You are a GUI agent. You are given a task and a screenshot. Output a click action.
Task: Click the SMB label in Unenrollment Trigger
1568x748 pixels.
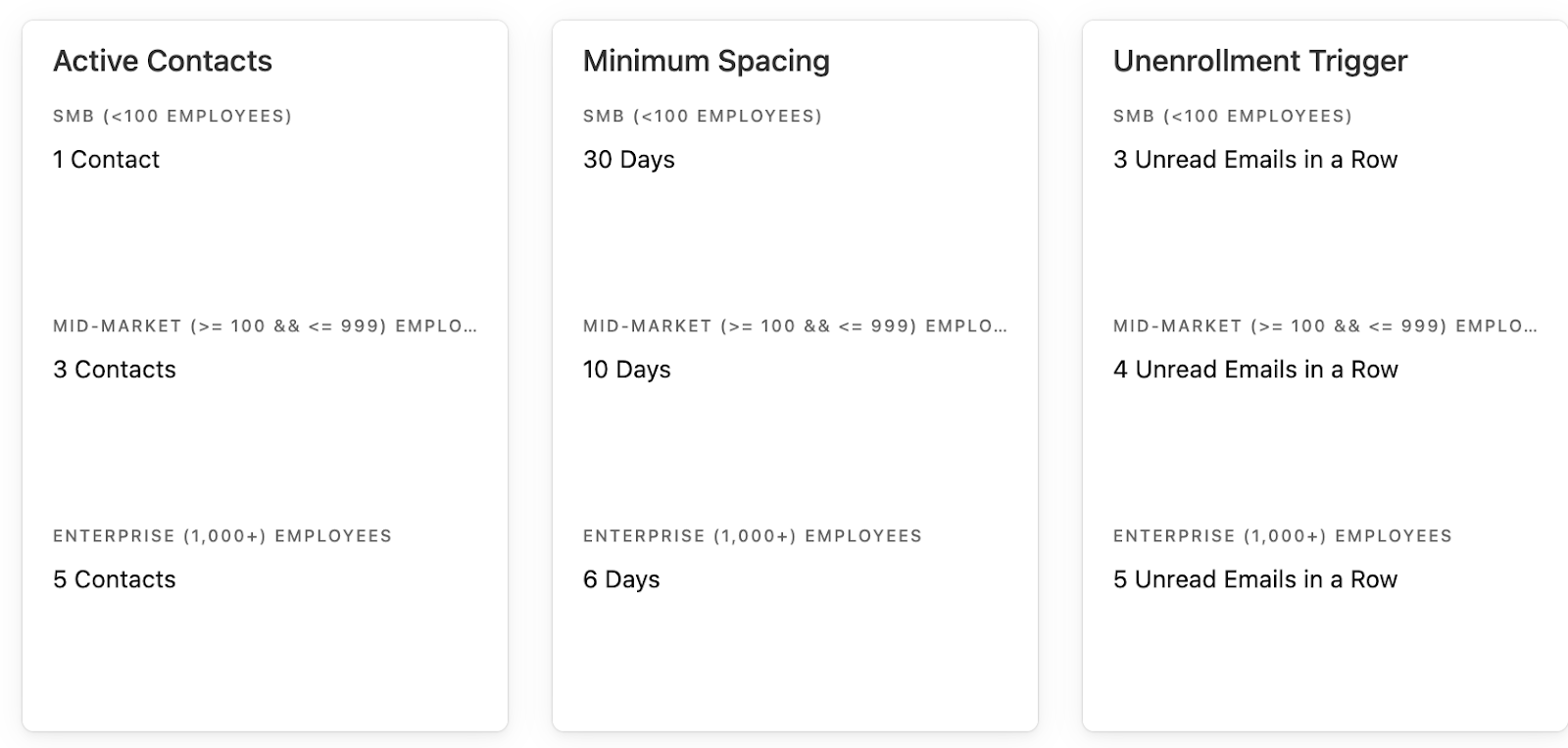tap(1233, 117)
